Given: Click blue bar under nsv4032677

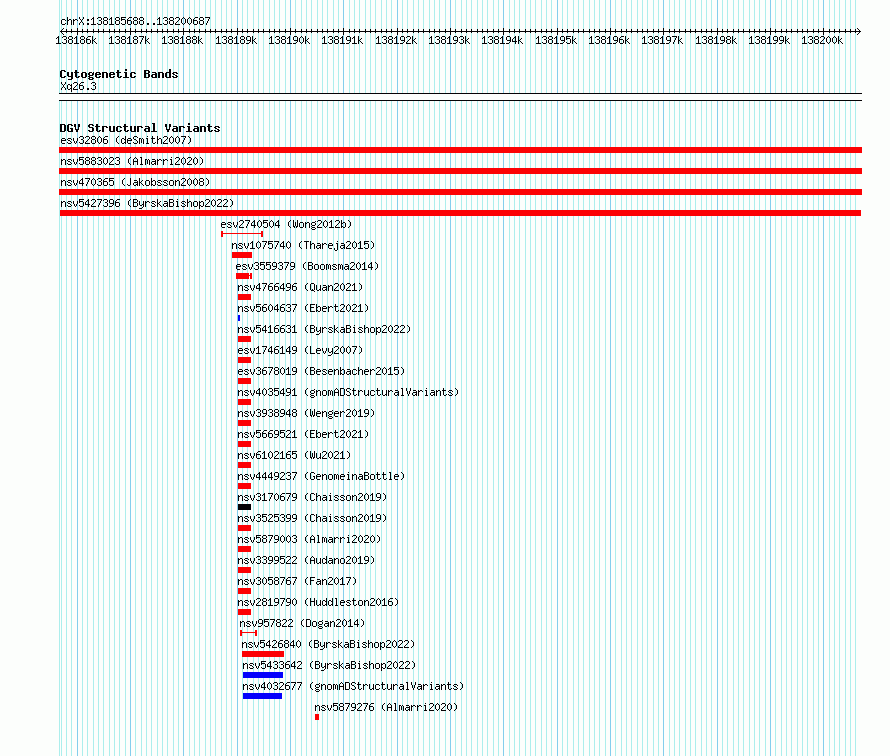Looking at the screenshot, I should (262, 696).
